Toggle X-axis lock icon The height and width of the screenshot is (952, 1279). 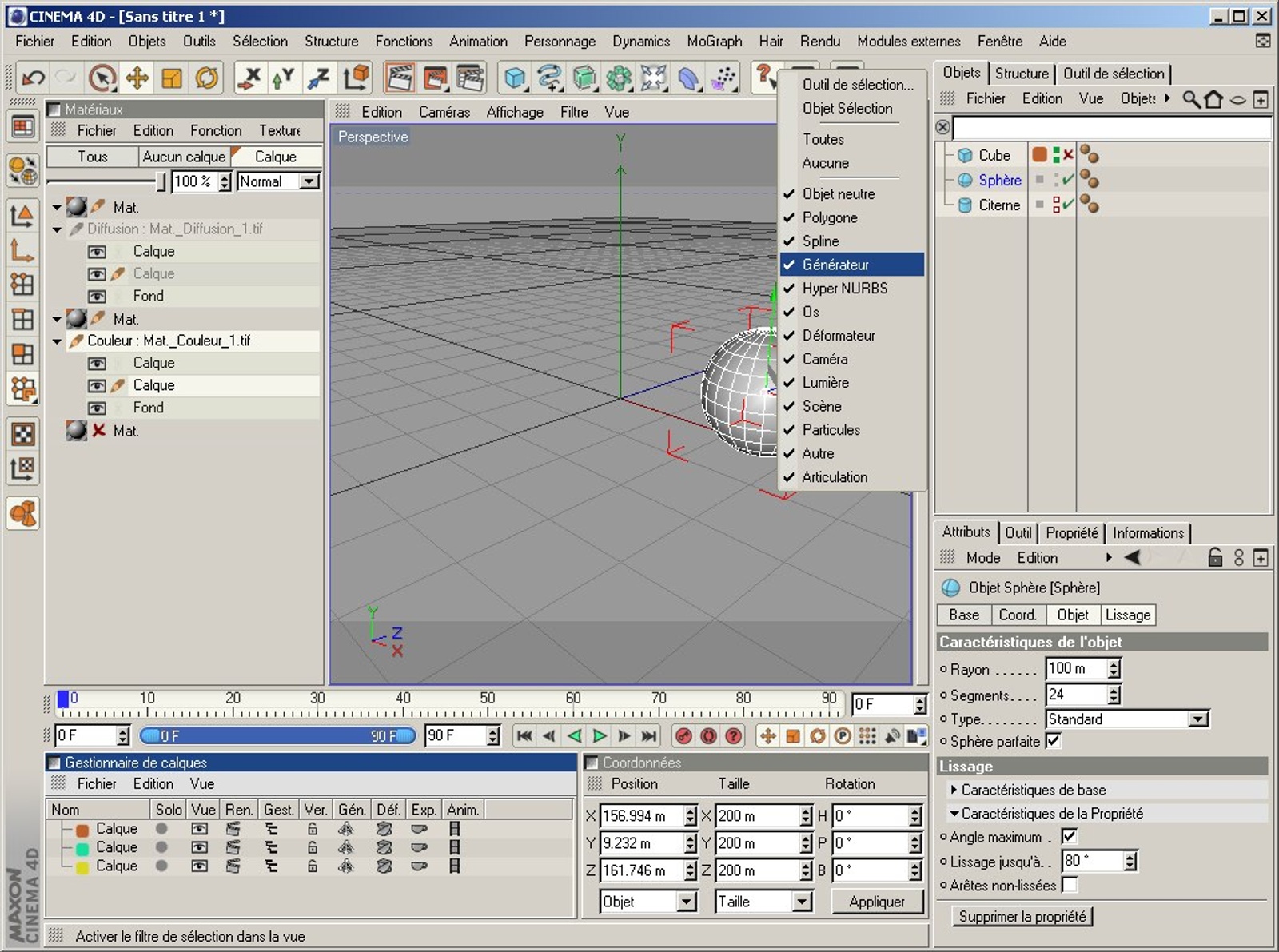[249, 78]
